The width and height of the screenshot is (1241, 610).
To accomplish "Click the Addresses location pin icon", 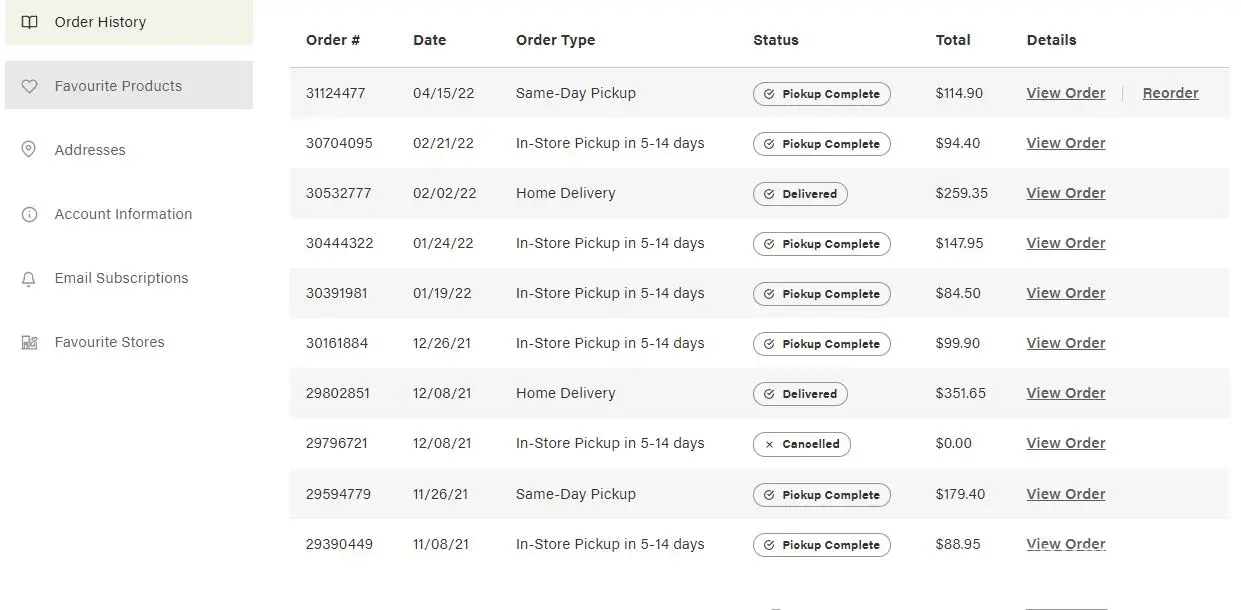I will coord(29,150).
